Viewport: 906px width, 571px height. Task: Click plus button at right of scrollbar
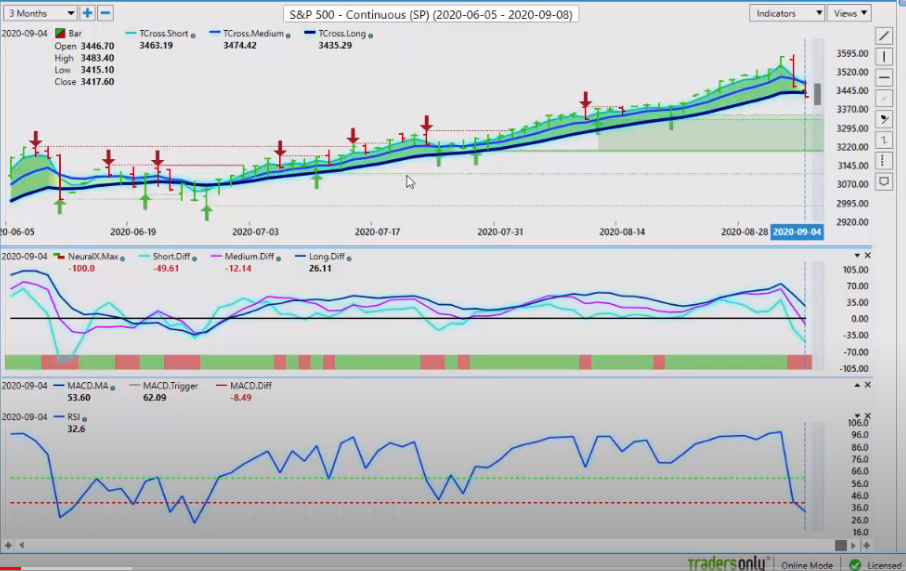[x=866, y=545]
